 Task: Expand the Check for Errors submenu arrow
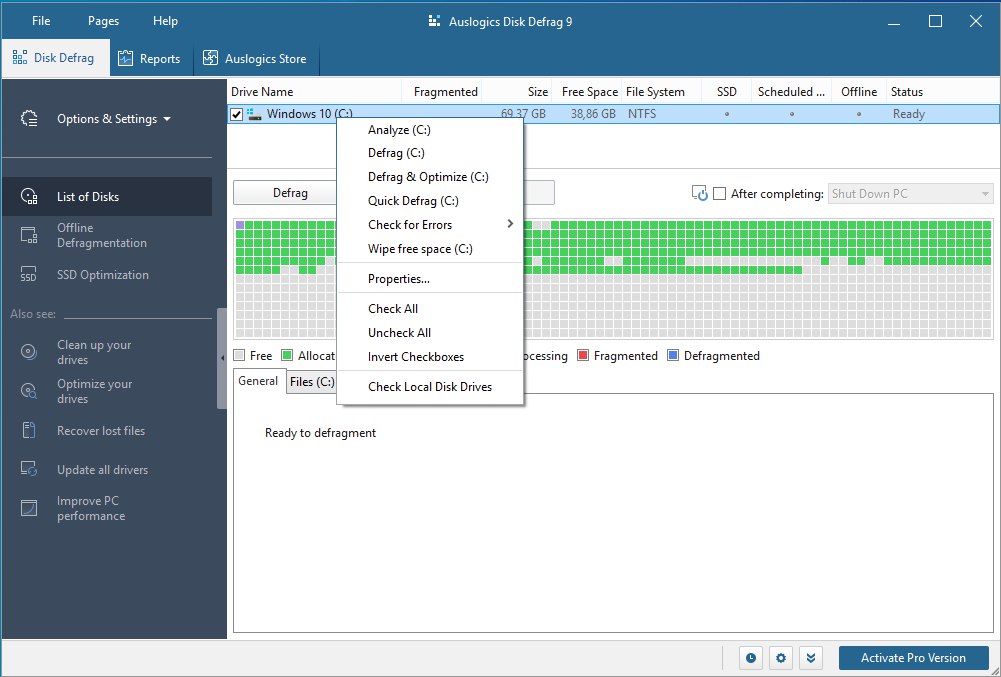pos(510,224)
